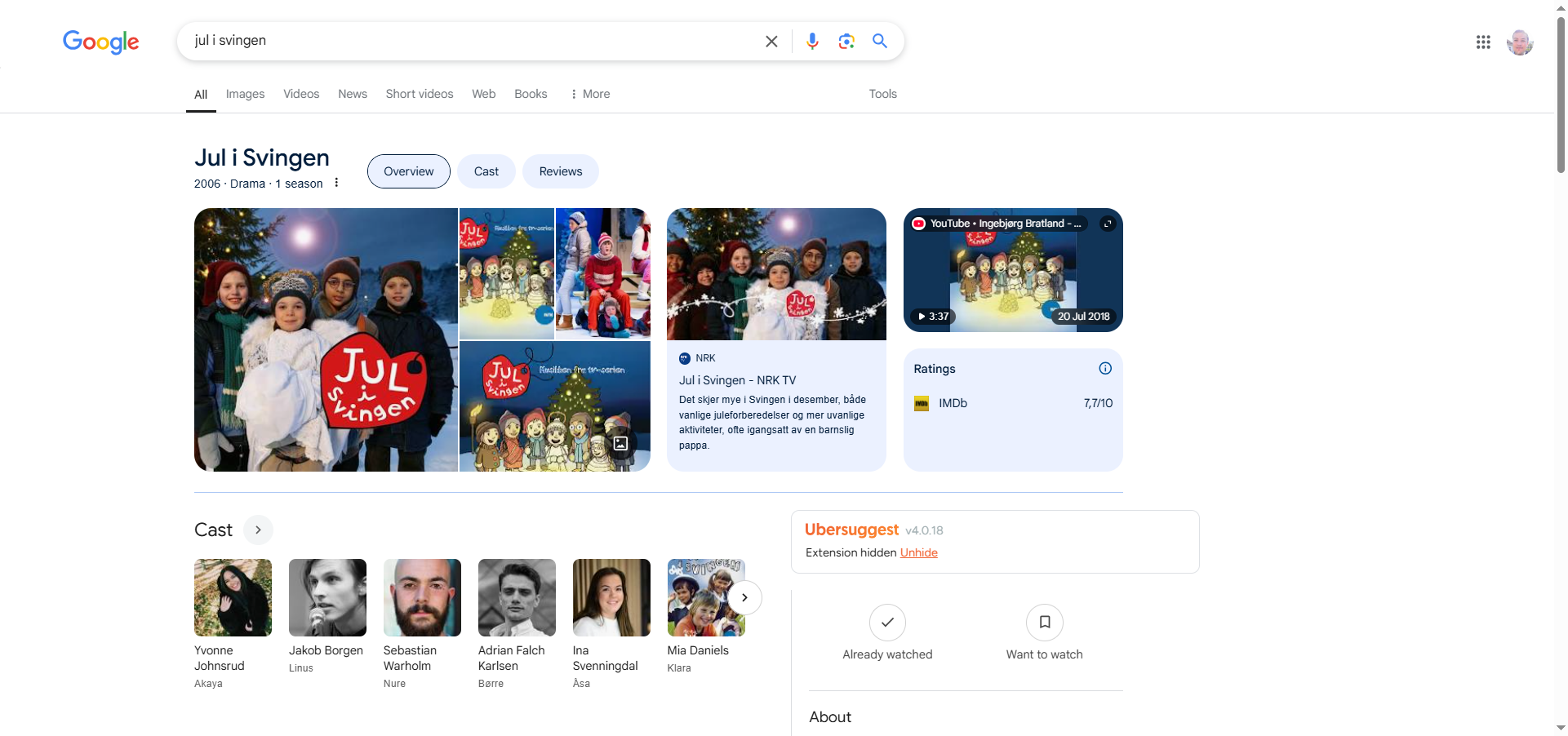Expand the Cast section arrow
This screenshot has width=1568, height=736.
click(258, 530)
